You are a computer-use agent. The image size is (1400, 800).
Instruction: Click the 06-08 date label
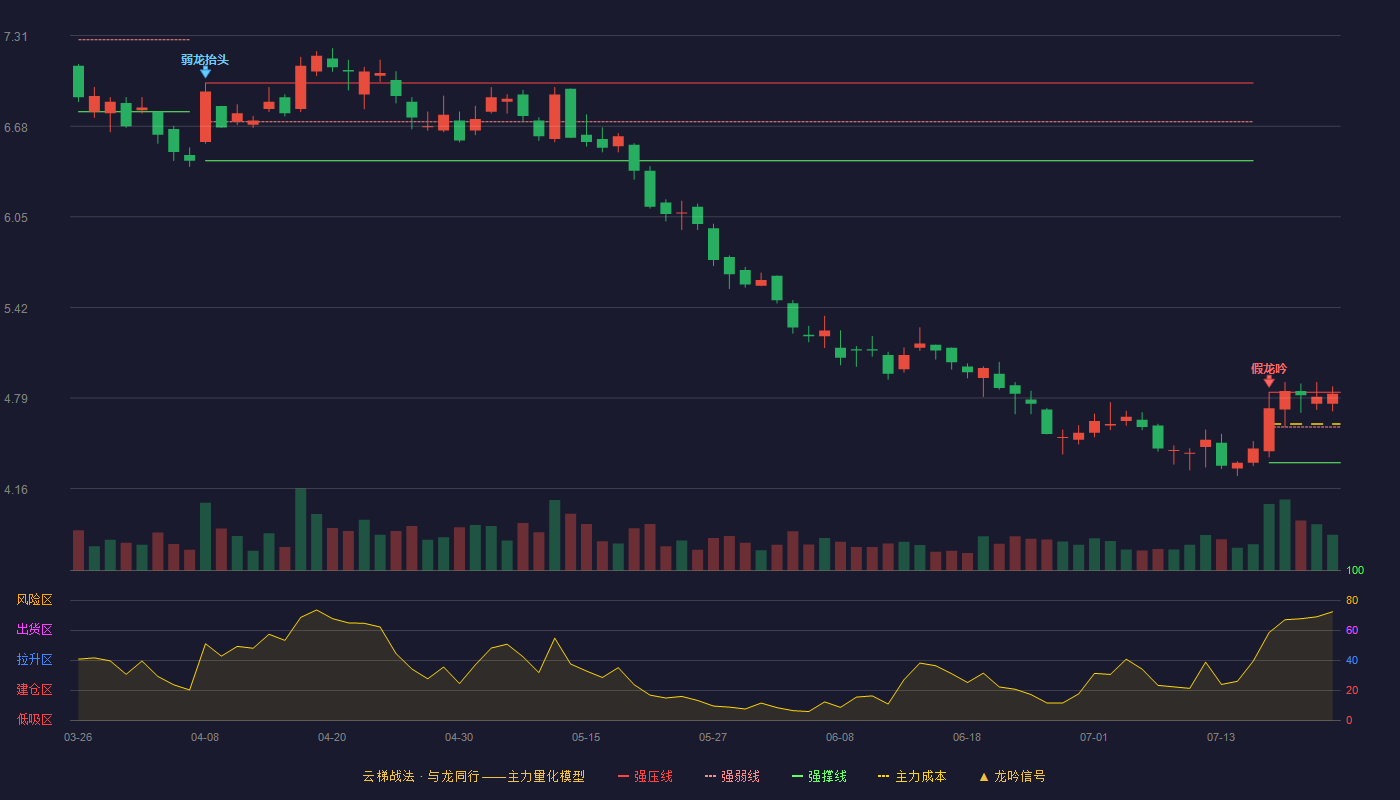click(840, 737)
